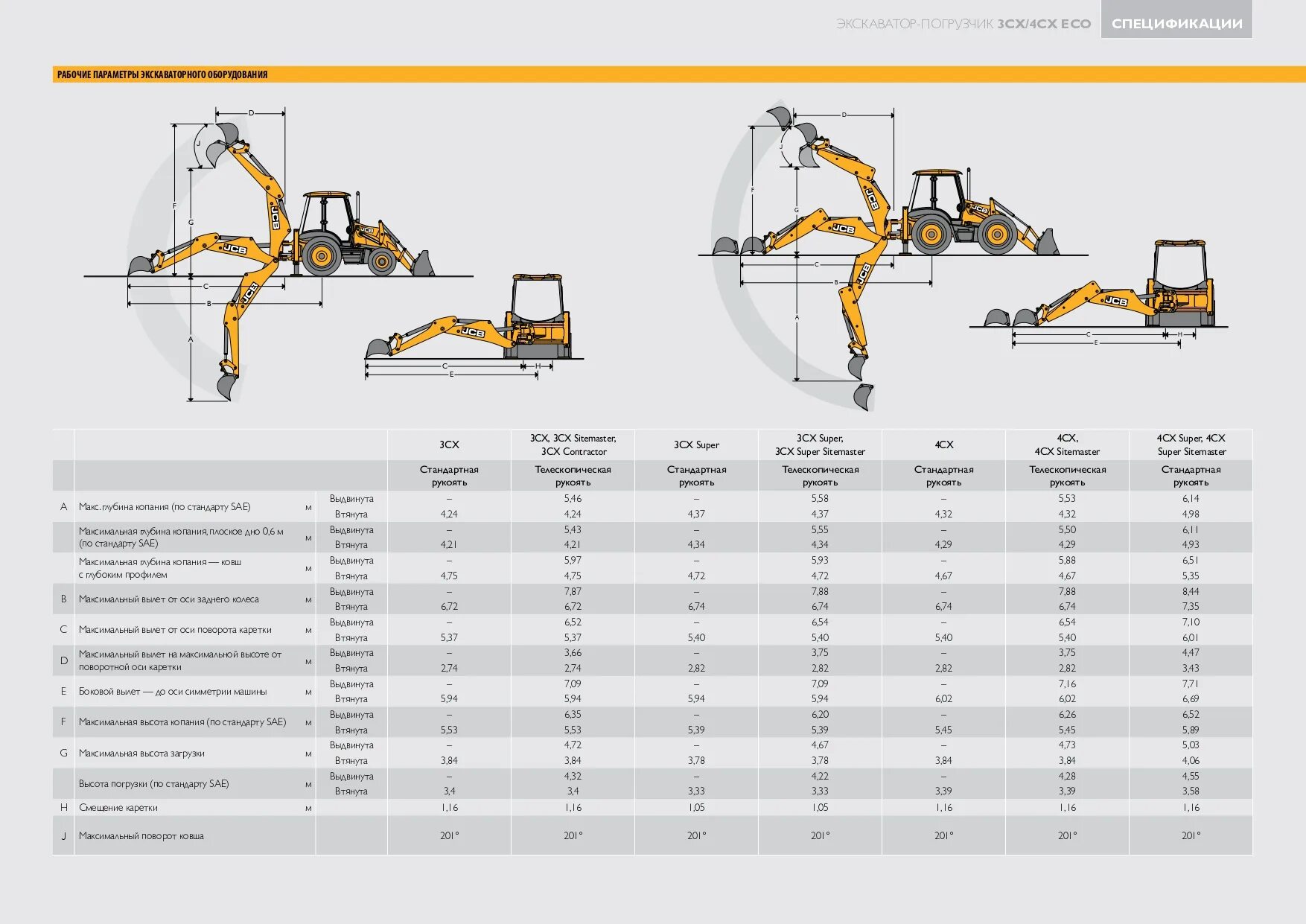Viewport: 1306px width, 924px height.
Task: Click row label Смещение каретки
Action: click(118, 807)
